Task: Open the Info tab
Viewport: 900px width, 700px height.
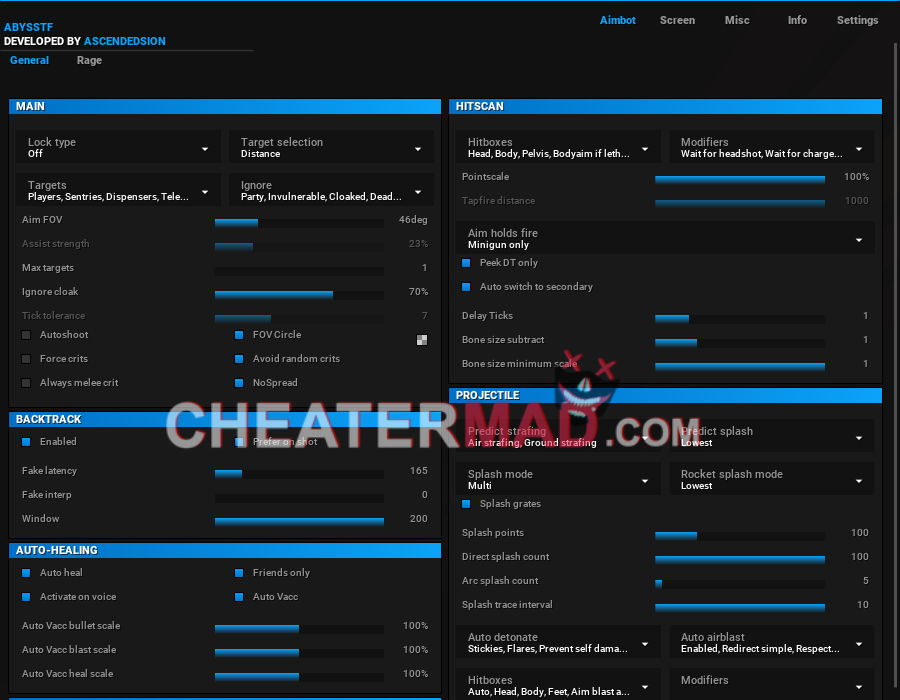Action: point(797,20)
